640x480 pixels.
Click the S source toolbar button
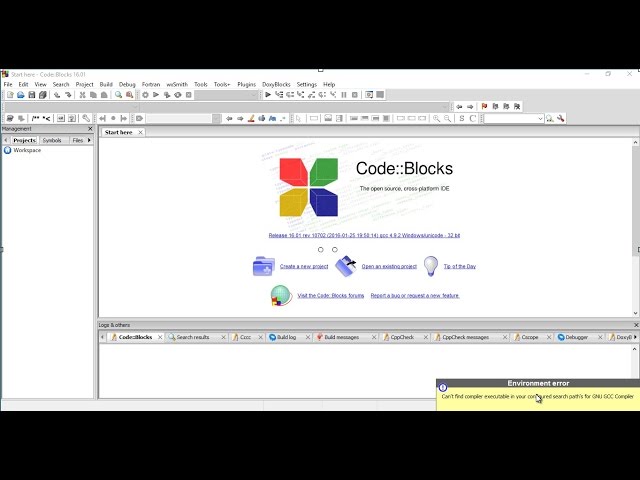tap(462, 118)
